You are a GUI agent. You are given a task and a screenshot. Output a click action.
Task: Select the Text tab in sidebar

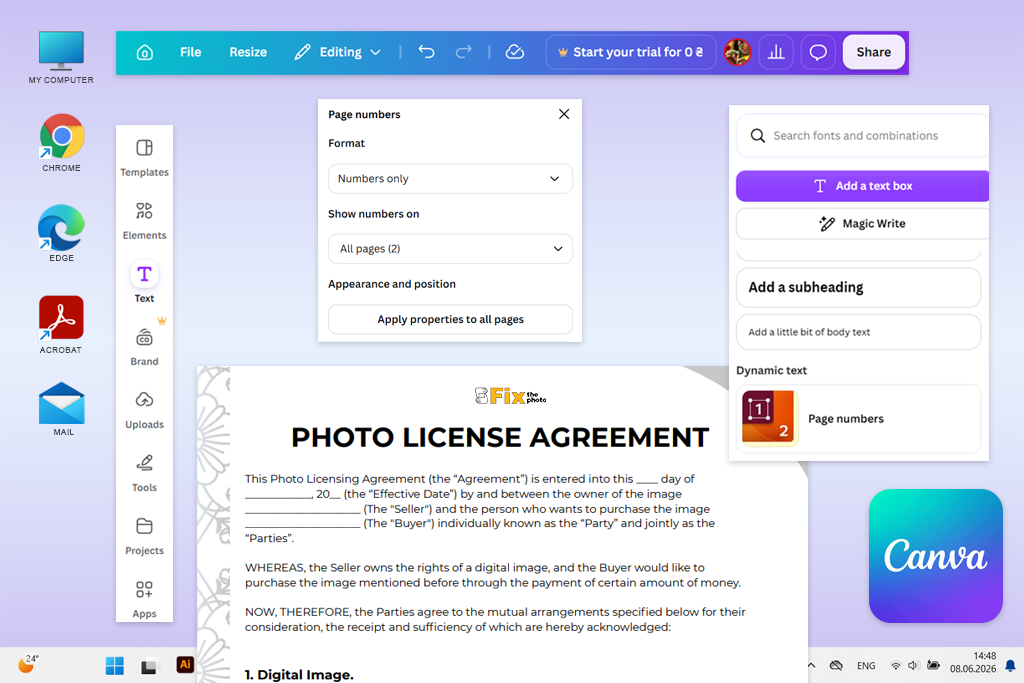click(144, 283)
